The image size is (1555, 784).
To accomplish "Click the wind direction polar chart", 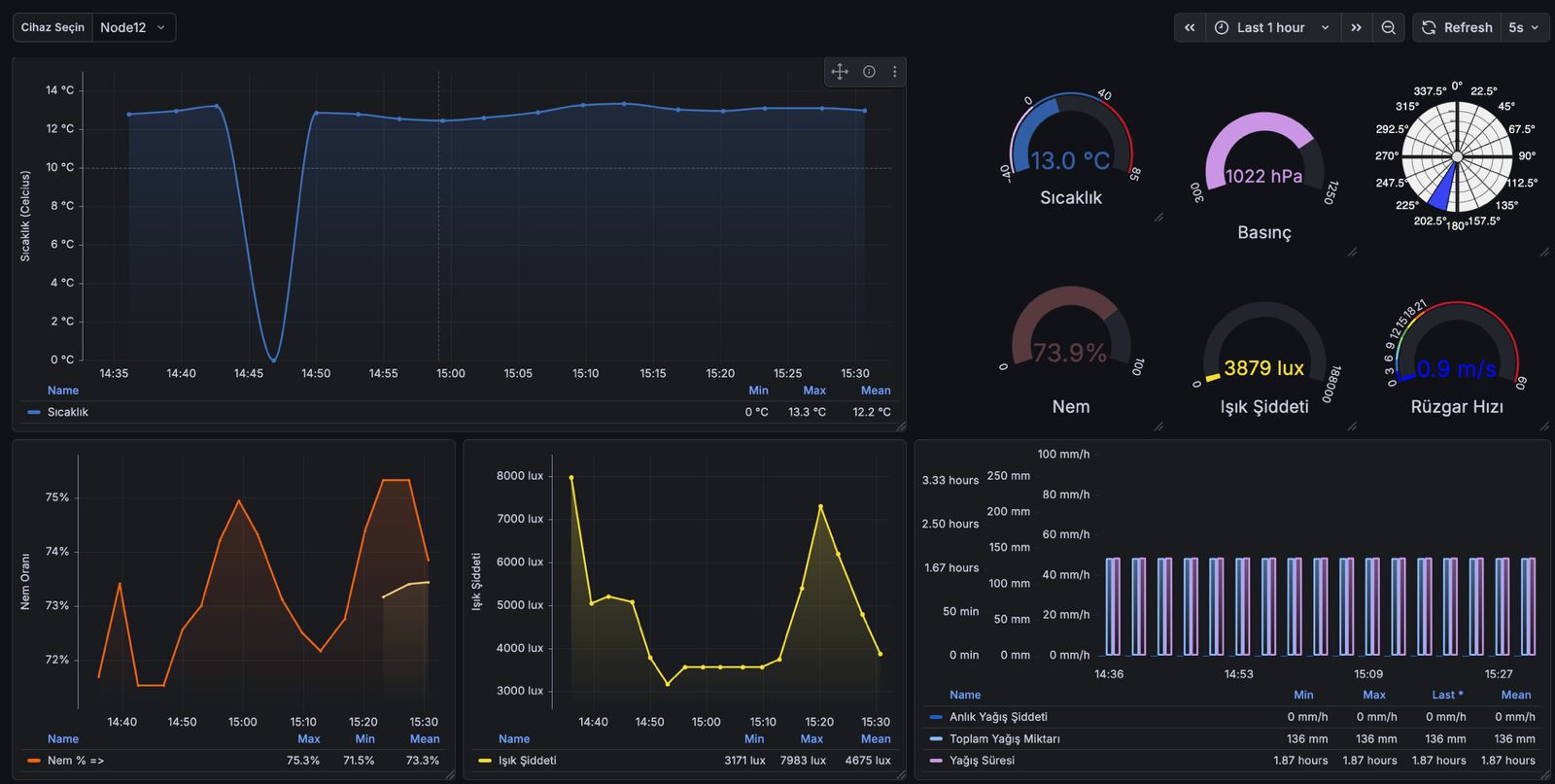I will click(x=1456, y=156).
